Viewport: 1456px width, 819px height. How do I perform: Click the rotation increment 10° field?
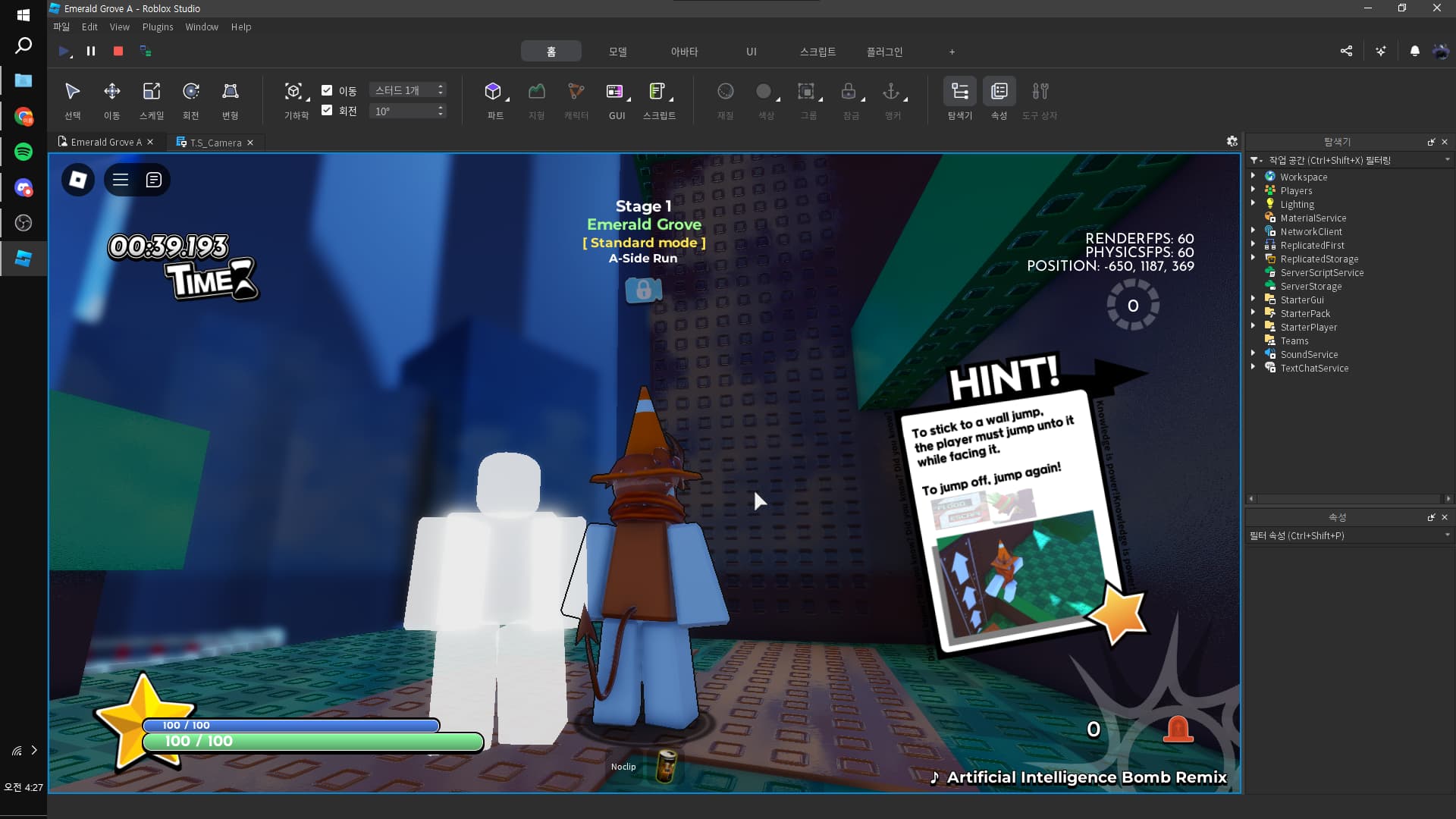403,111
